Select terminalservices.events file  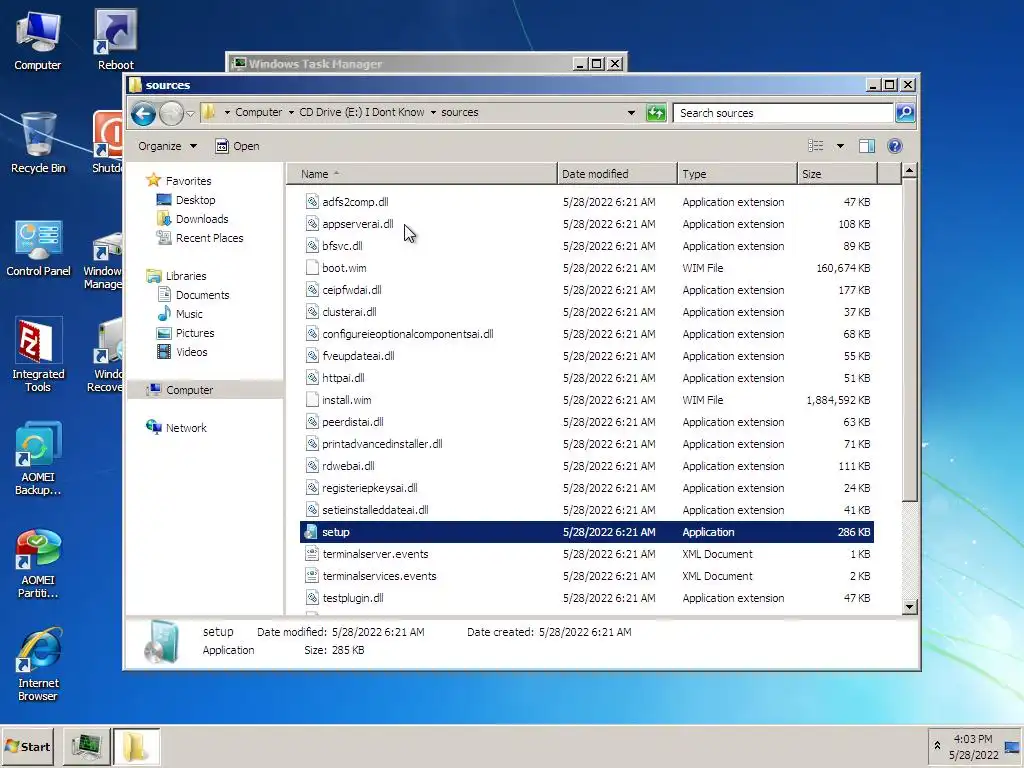379,576
